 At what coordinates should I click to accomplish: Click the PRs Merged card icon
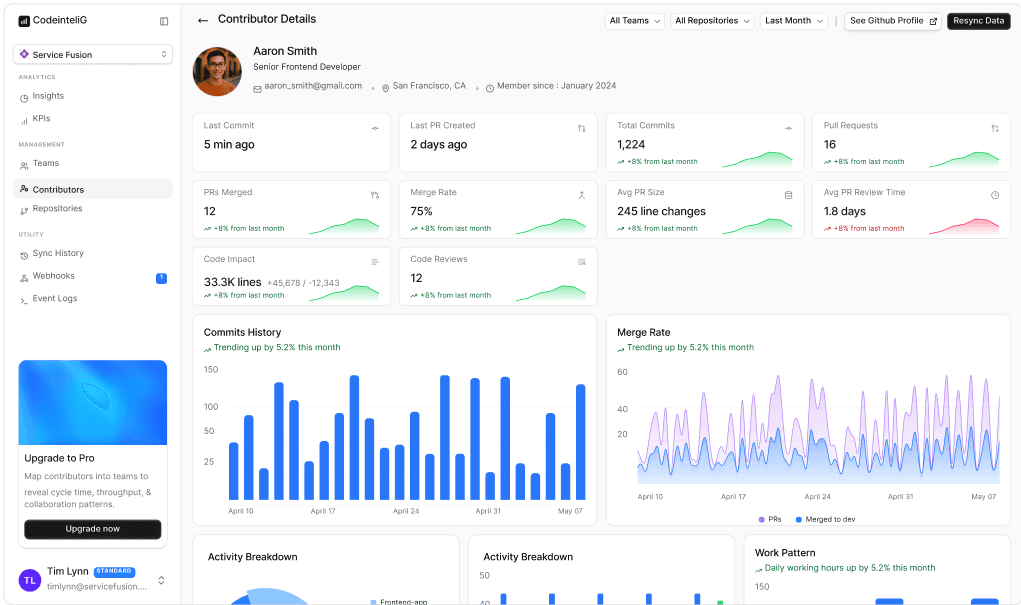pos(375,195)
